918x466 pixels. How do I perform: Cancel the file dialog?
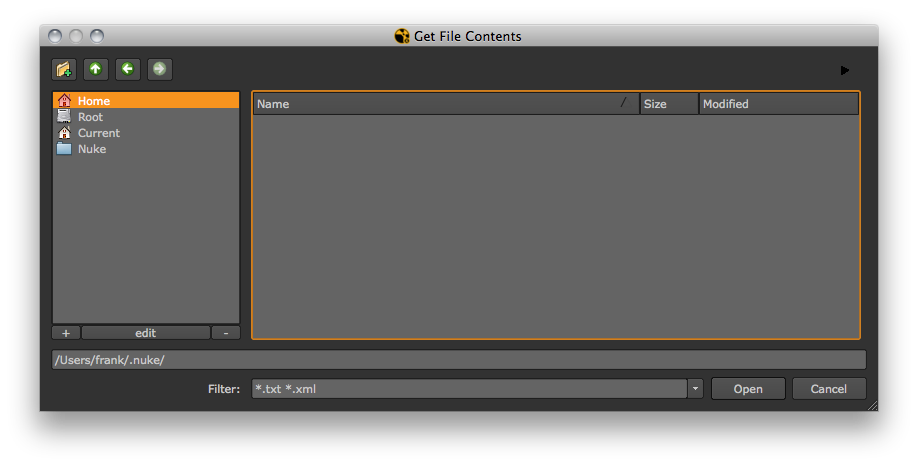pos(828,389)
